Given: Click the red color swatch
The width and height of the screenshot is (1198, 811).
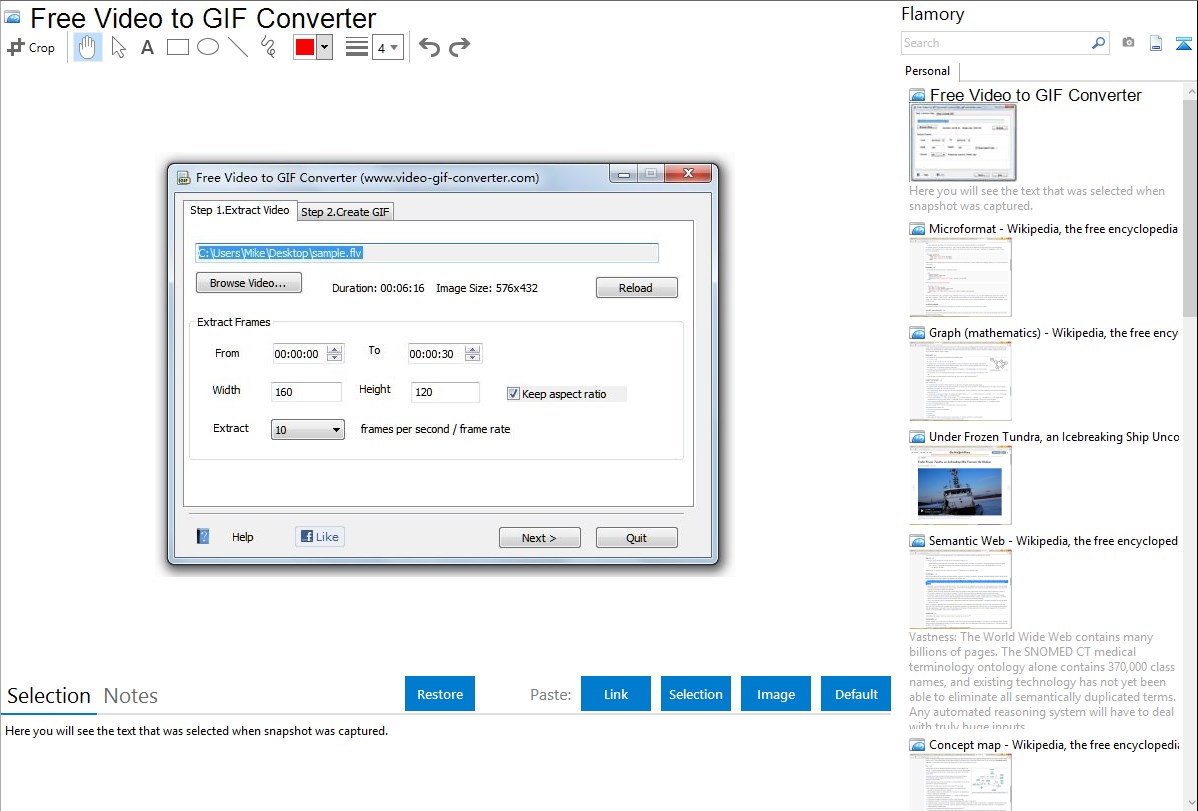Looking at the screenshot, I should point(305,47).
